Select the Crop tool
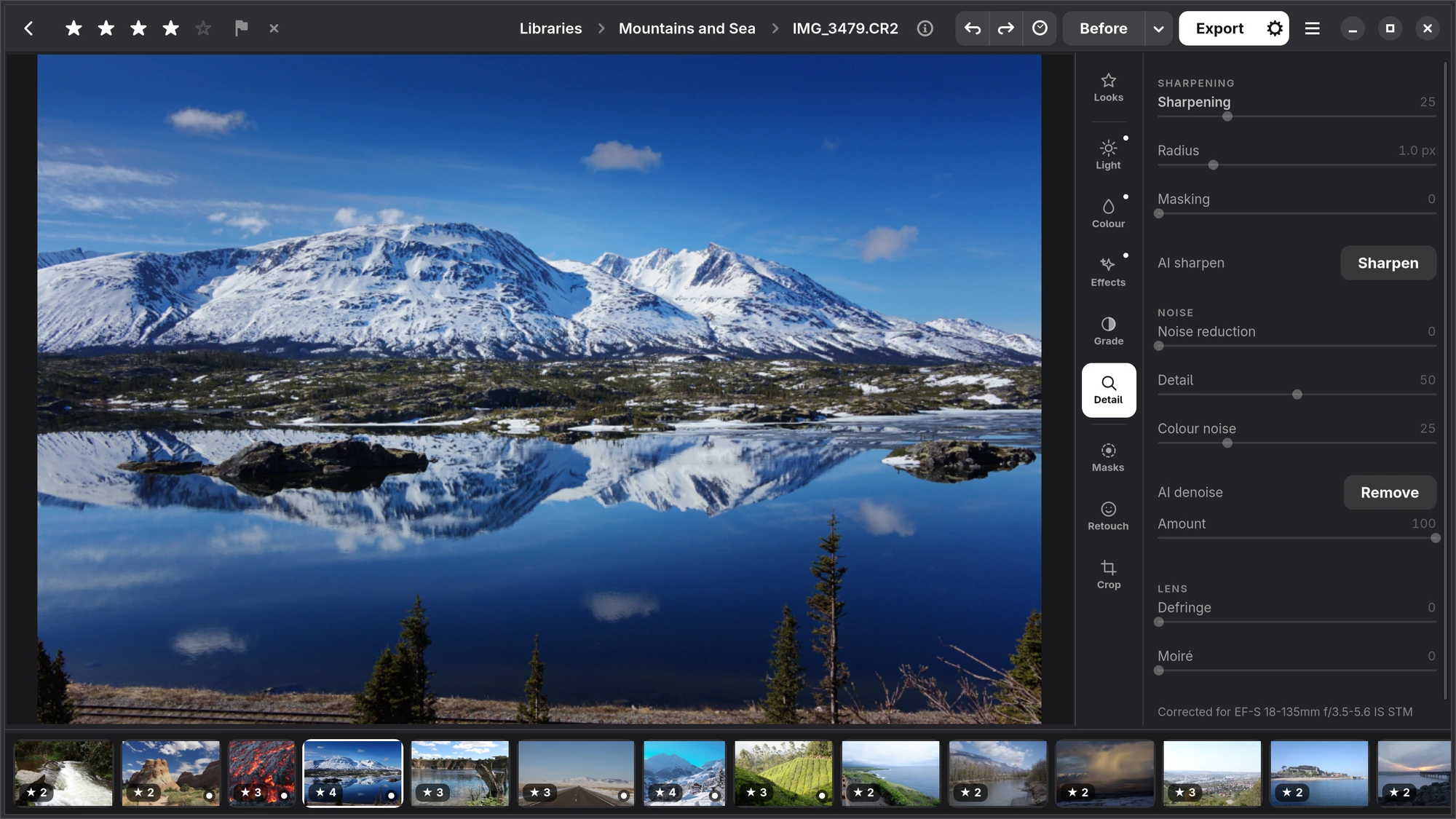Viewport: 1456px width, 819px height. pyautogui.click(x=1108, y=574)
